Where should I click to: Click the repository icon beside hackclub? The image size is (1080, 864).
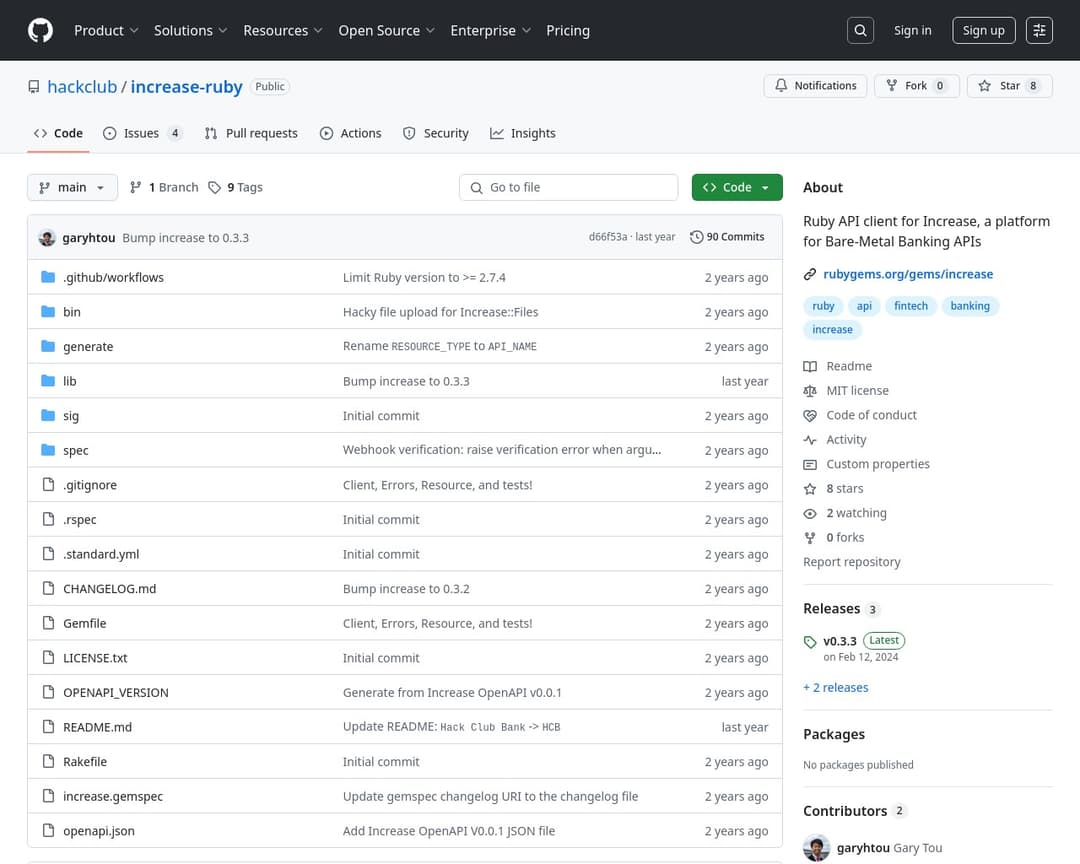point(34,87)
